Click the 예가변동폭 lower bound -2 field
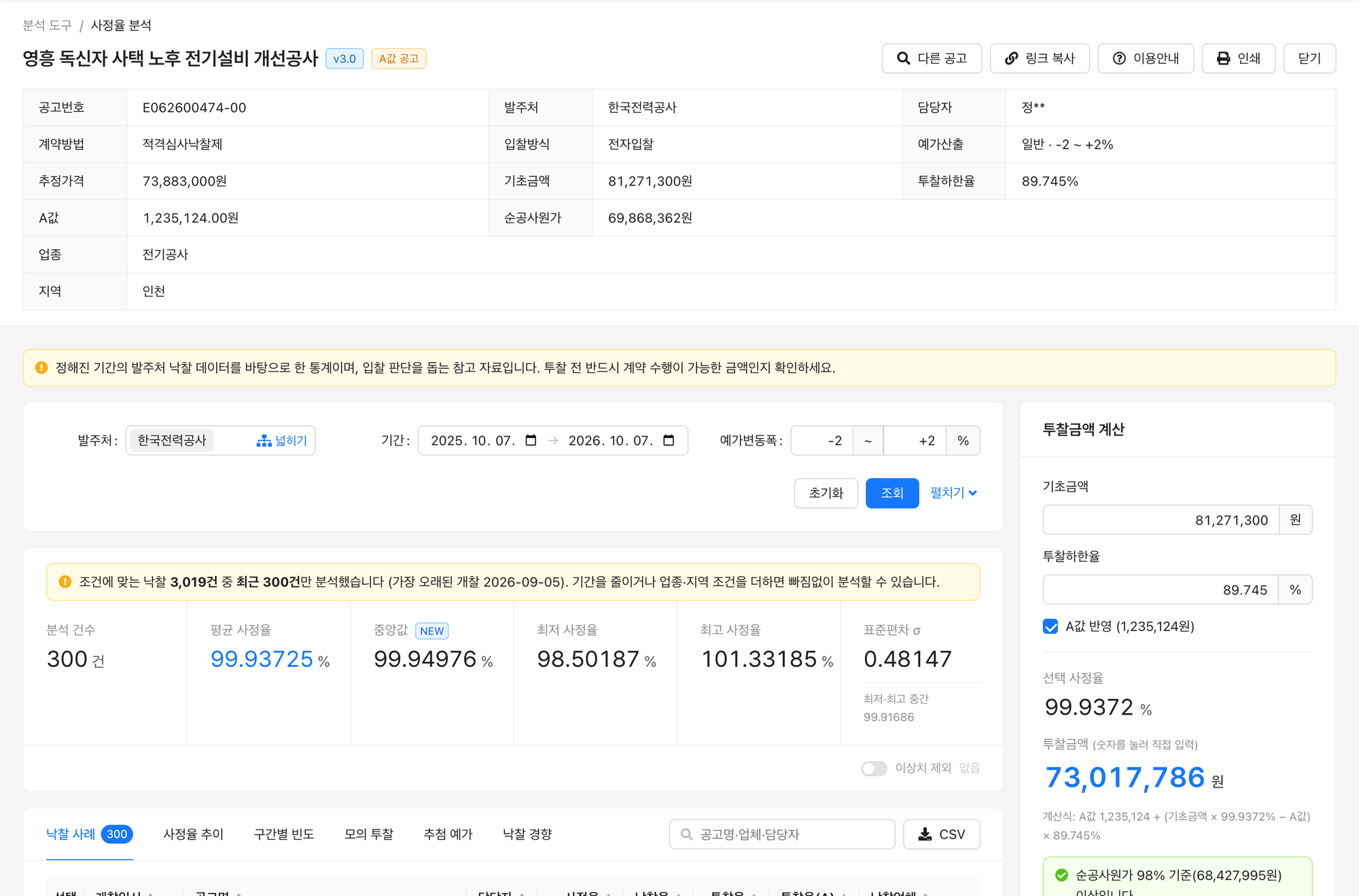 click(x=822, y=441)
